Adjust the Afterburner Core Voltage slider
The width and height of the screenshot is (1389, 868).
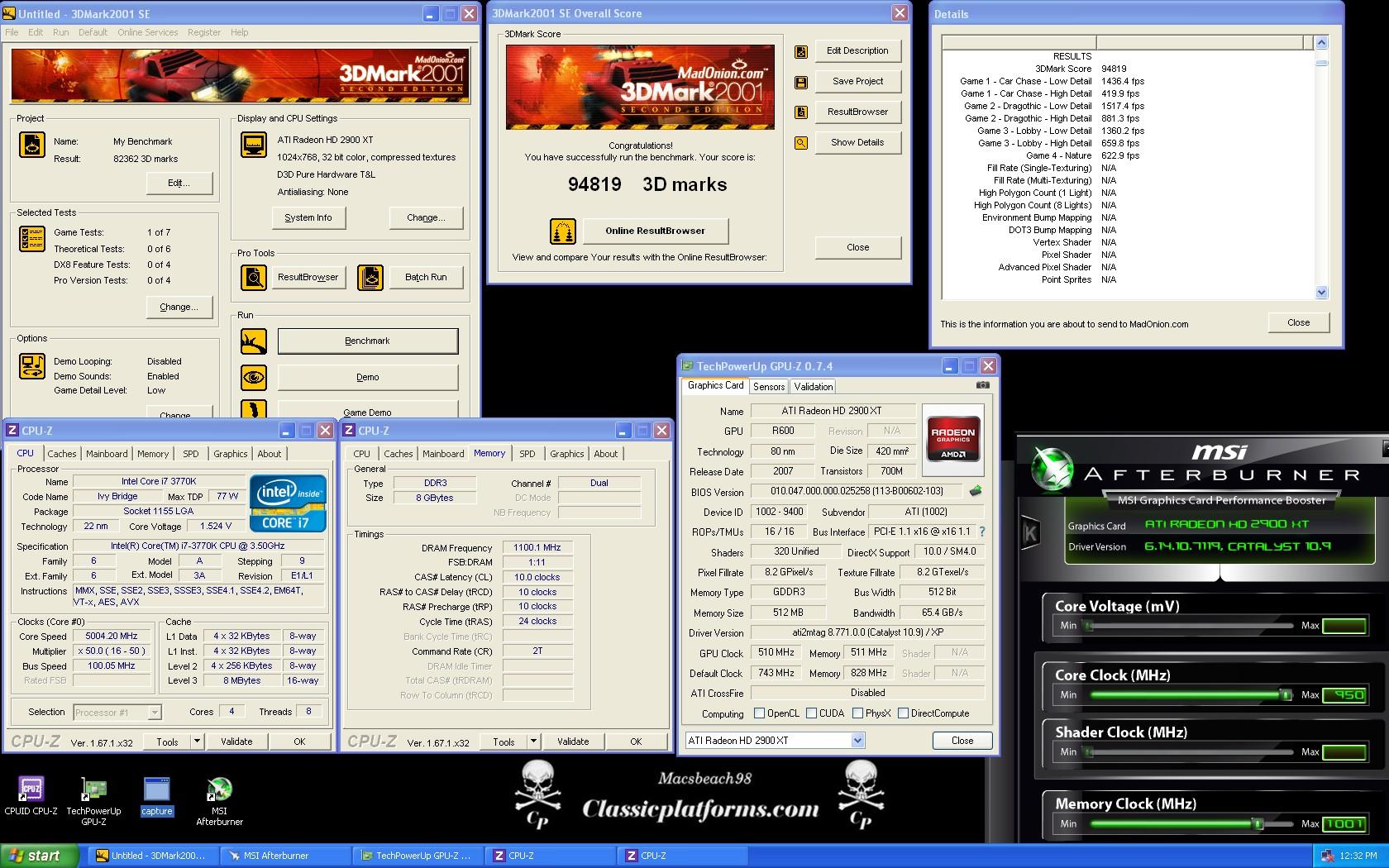pyautogui.click(x=1089, y=626)
